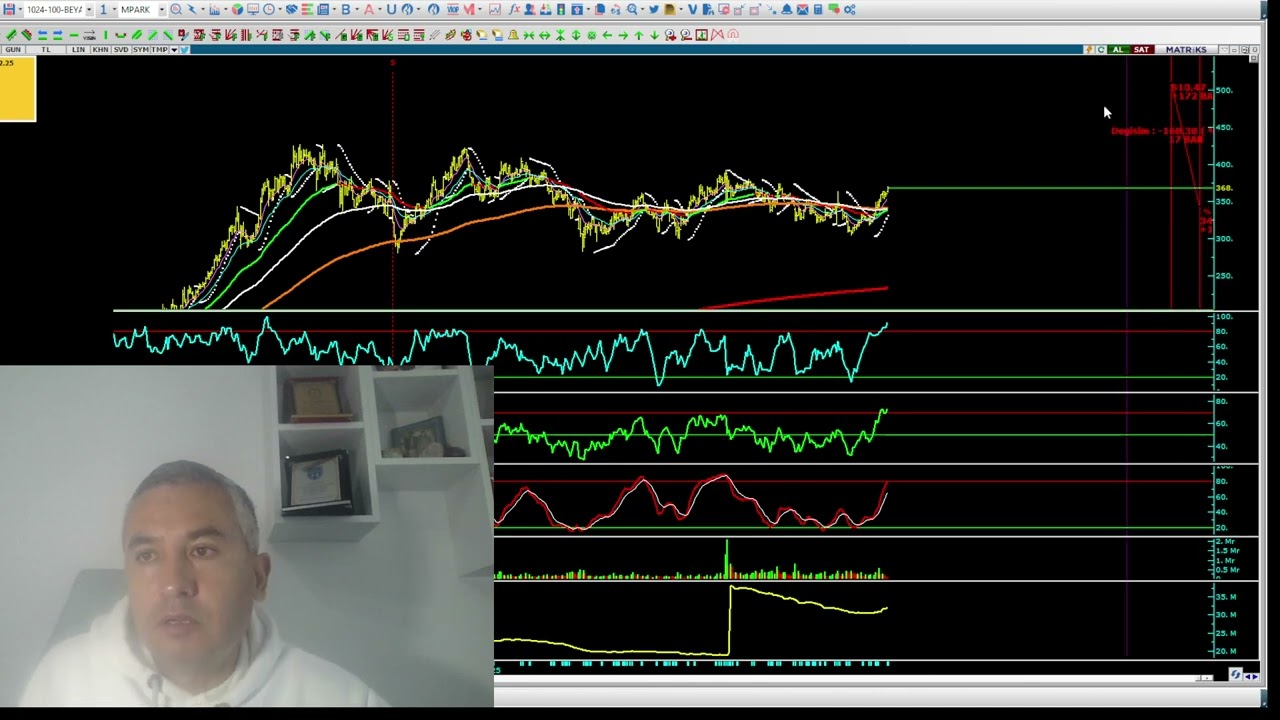
Task: Click the red M icon after VIOP
Action: click(x=469, y=10)
